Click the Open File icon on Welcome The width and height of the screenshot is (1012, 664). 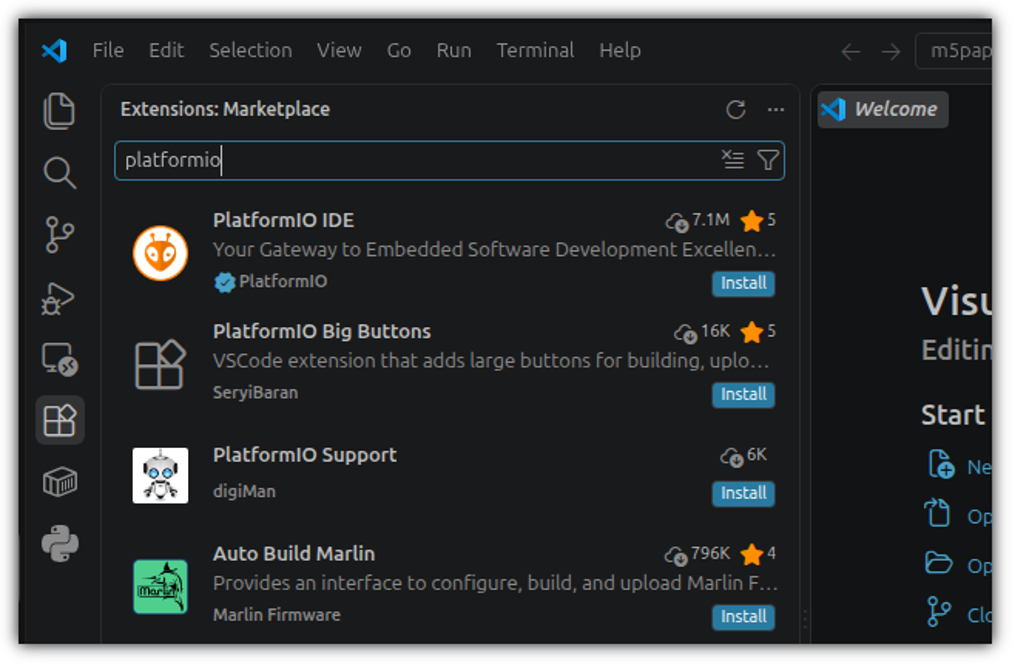(938, 514)
